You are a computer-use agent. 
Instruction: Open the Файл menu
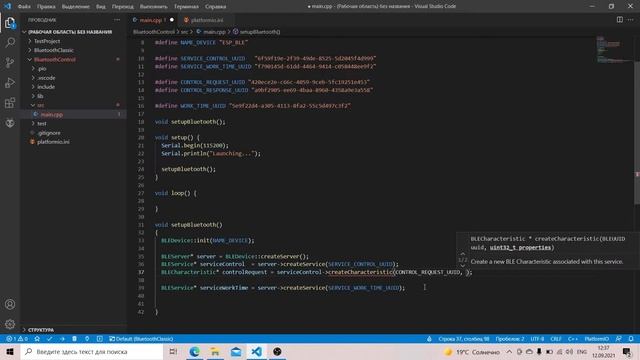click(x=24, y=7)
